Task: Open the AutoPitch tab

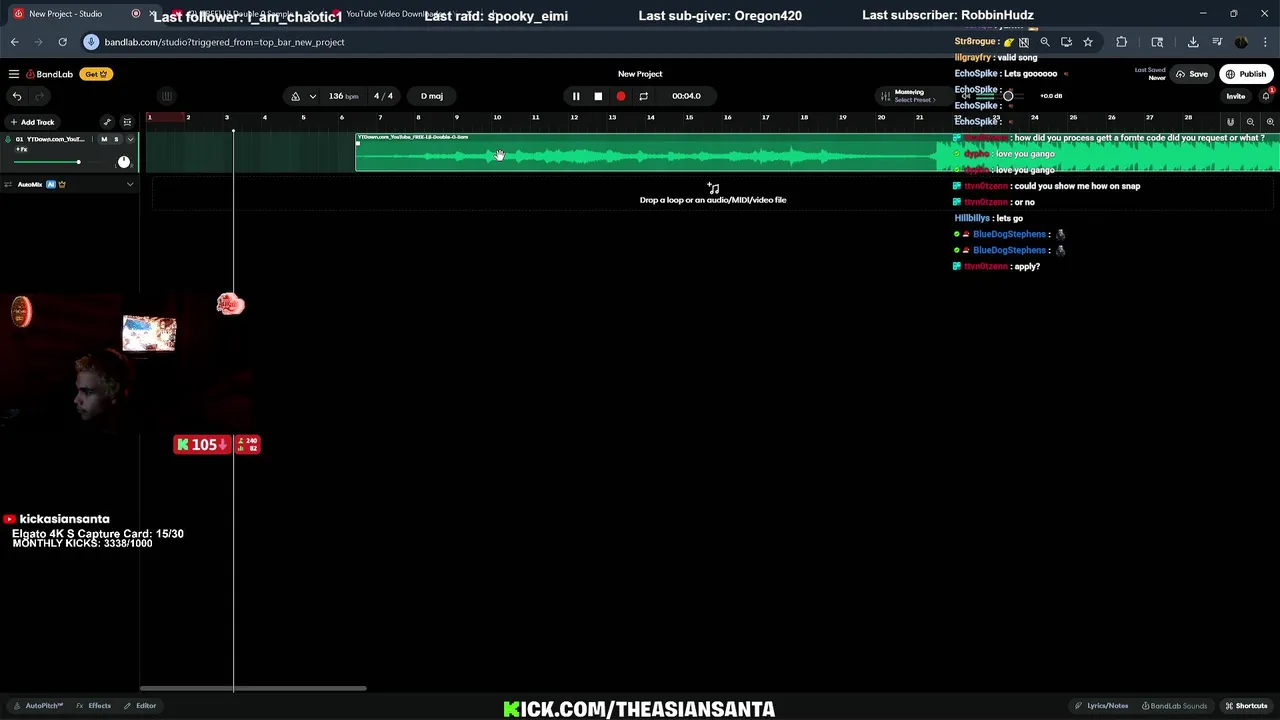Action: 39,706
